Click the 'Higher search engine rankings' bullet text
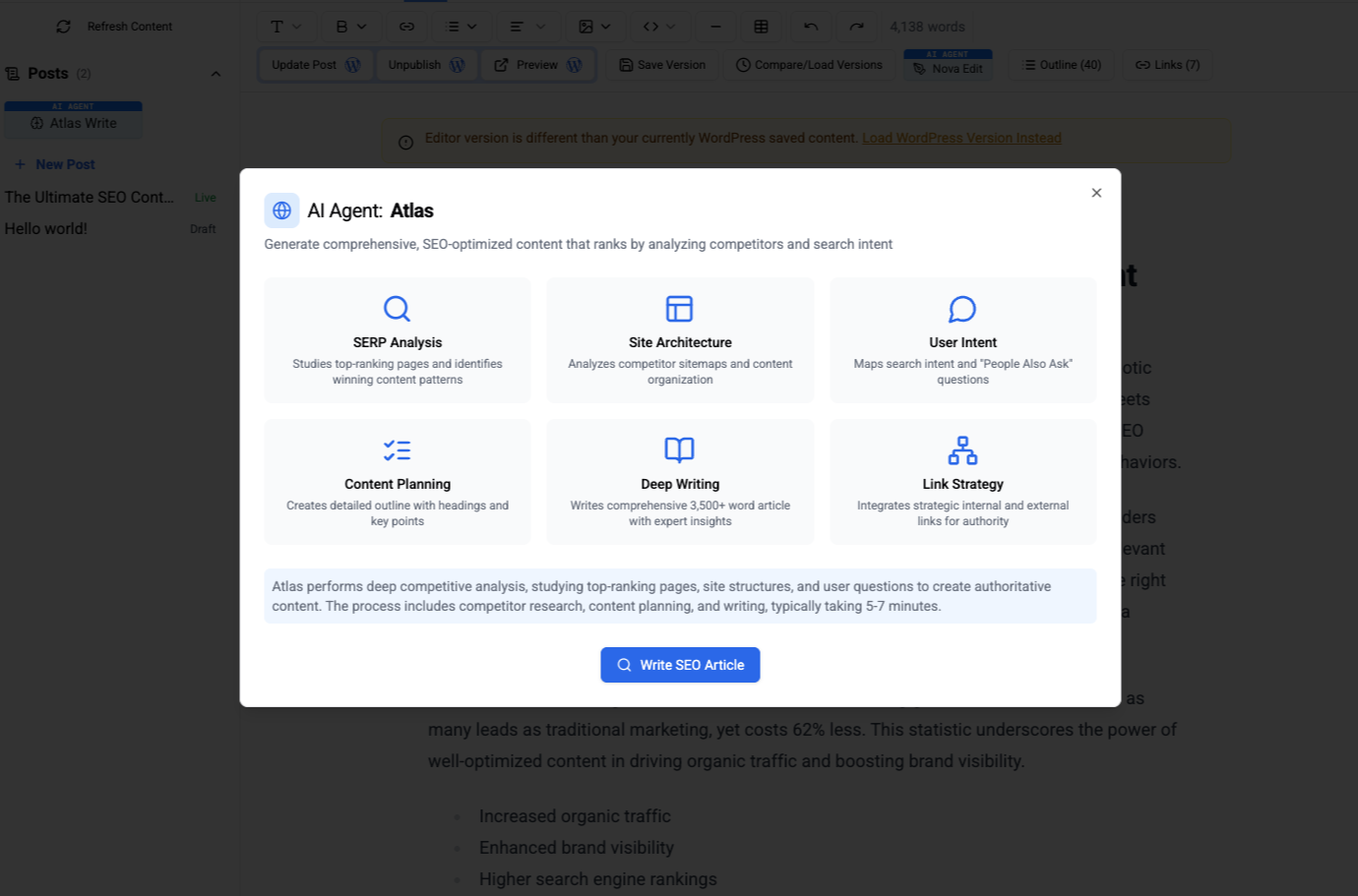Screen dimensions: 1358x896 tap(598, 879)
